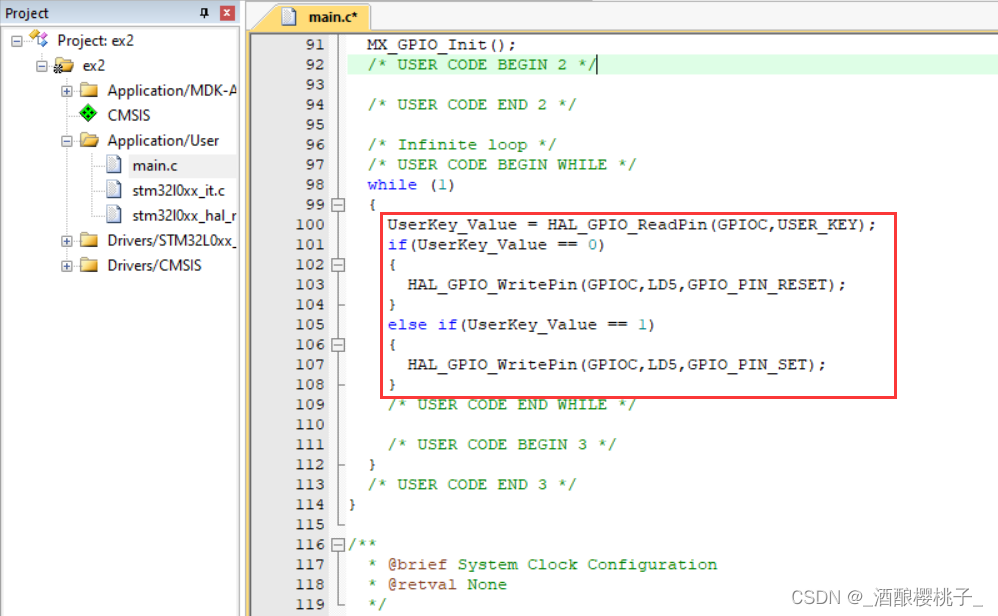Viewport: 998px width, 616px height.
Task: Click the Project: ex2 workspace icon
Action: (x=39, y=39)
